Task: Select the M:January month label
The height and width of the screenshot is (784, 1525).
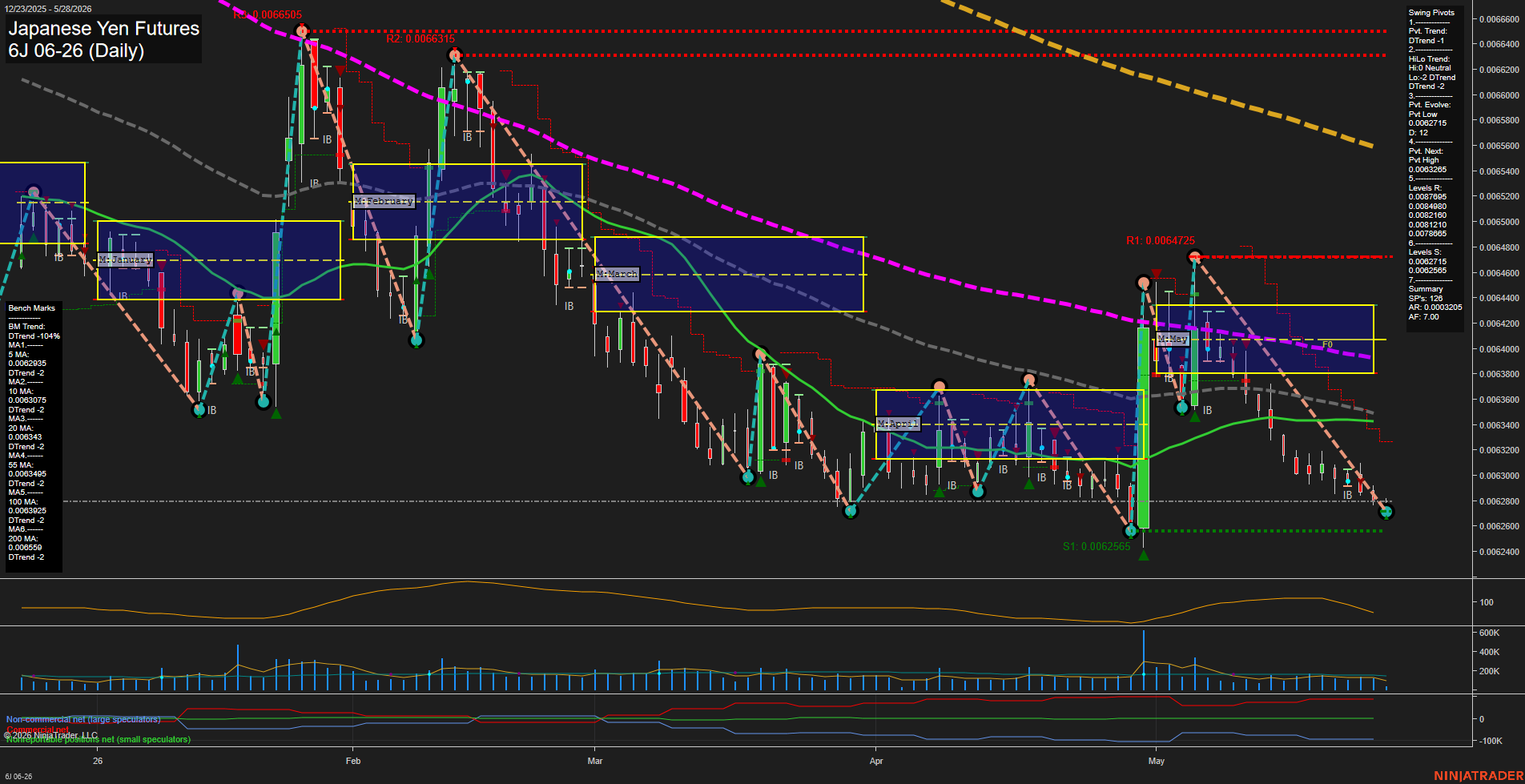Action: click(126, 259)
